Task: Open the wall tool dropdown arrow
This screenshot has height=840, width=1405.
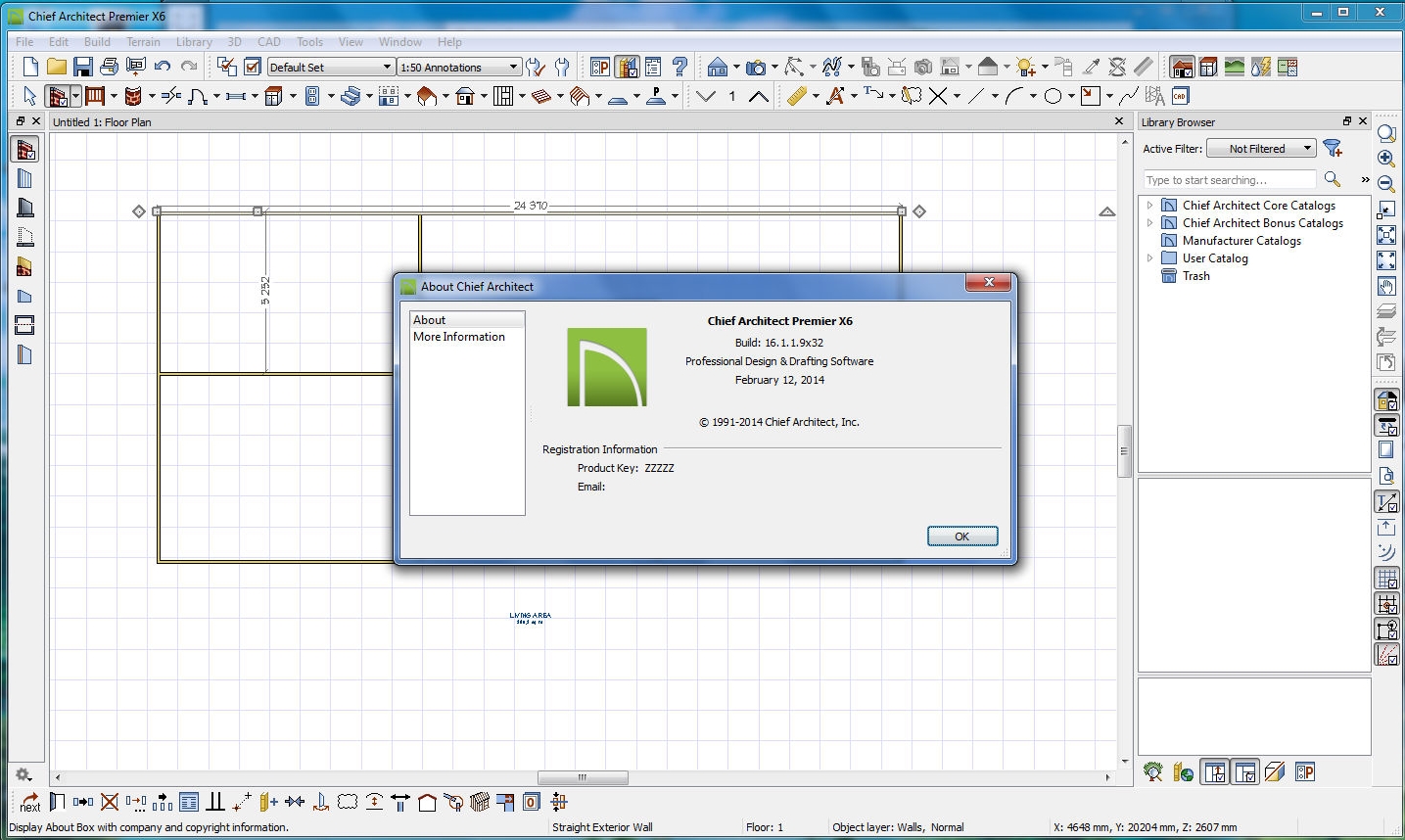Action: click(75, 96)
